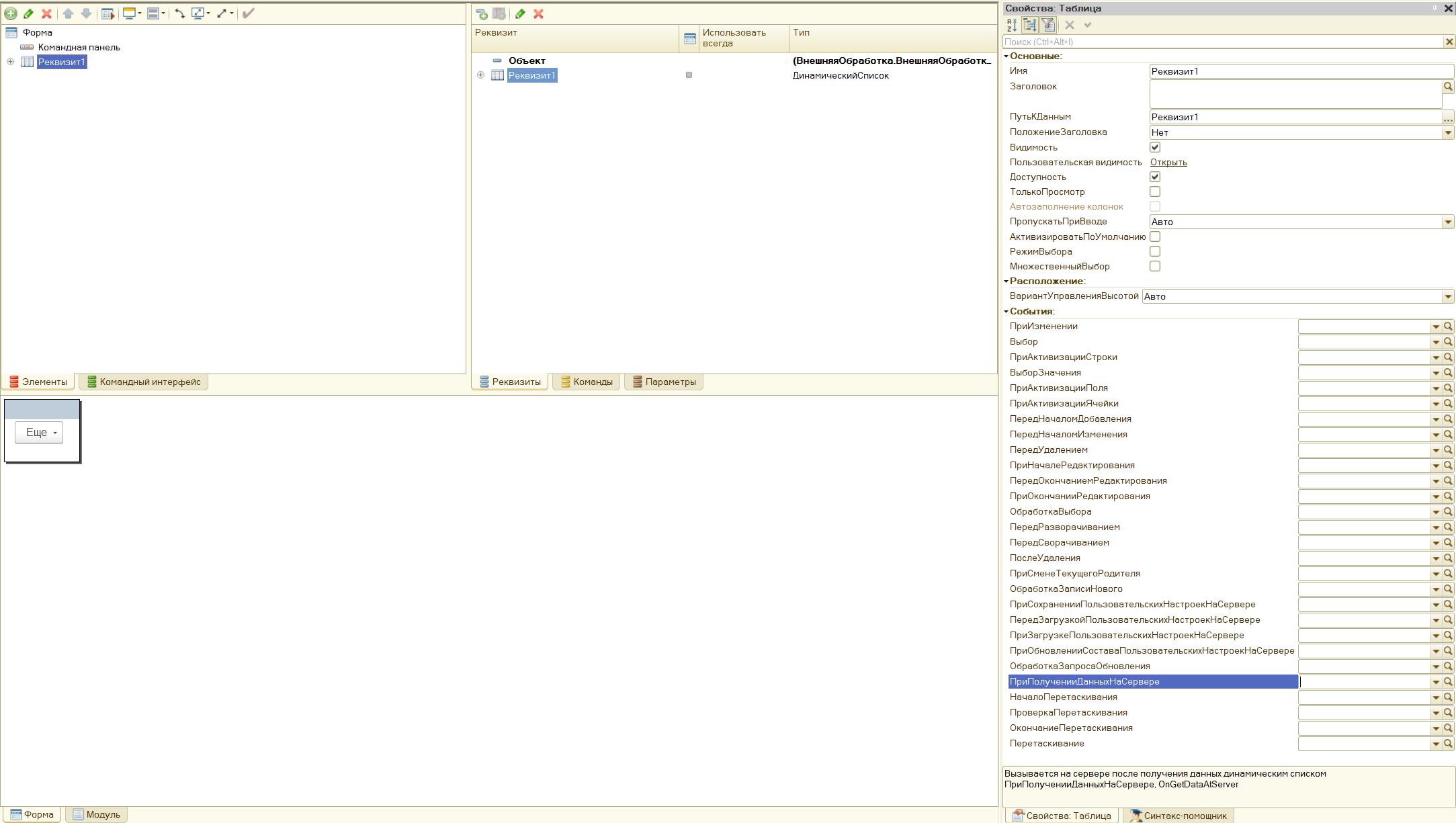Enable the ТолькоПросмотр checkbox

point(1155,191)
